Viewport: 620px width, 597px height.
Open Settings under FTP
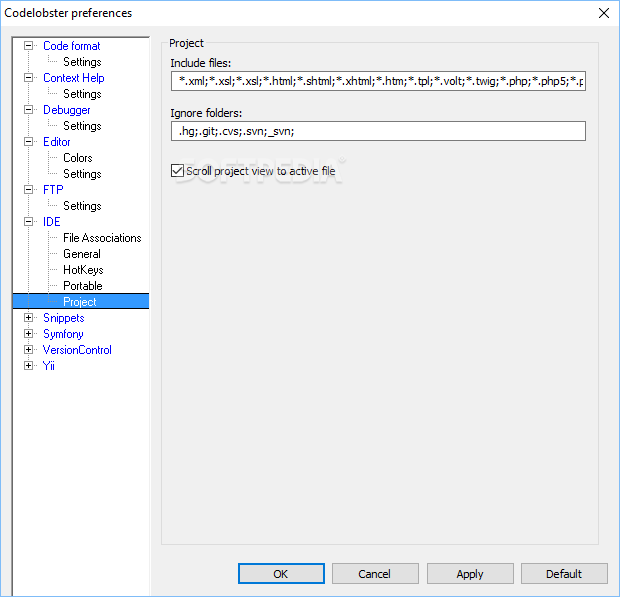tap(82, 206)
